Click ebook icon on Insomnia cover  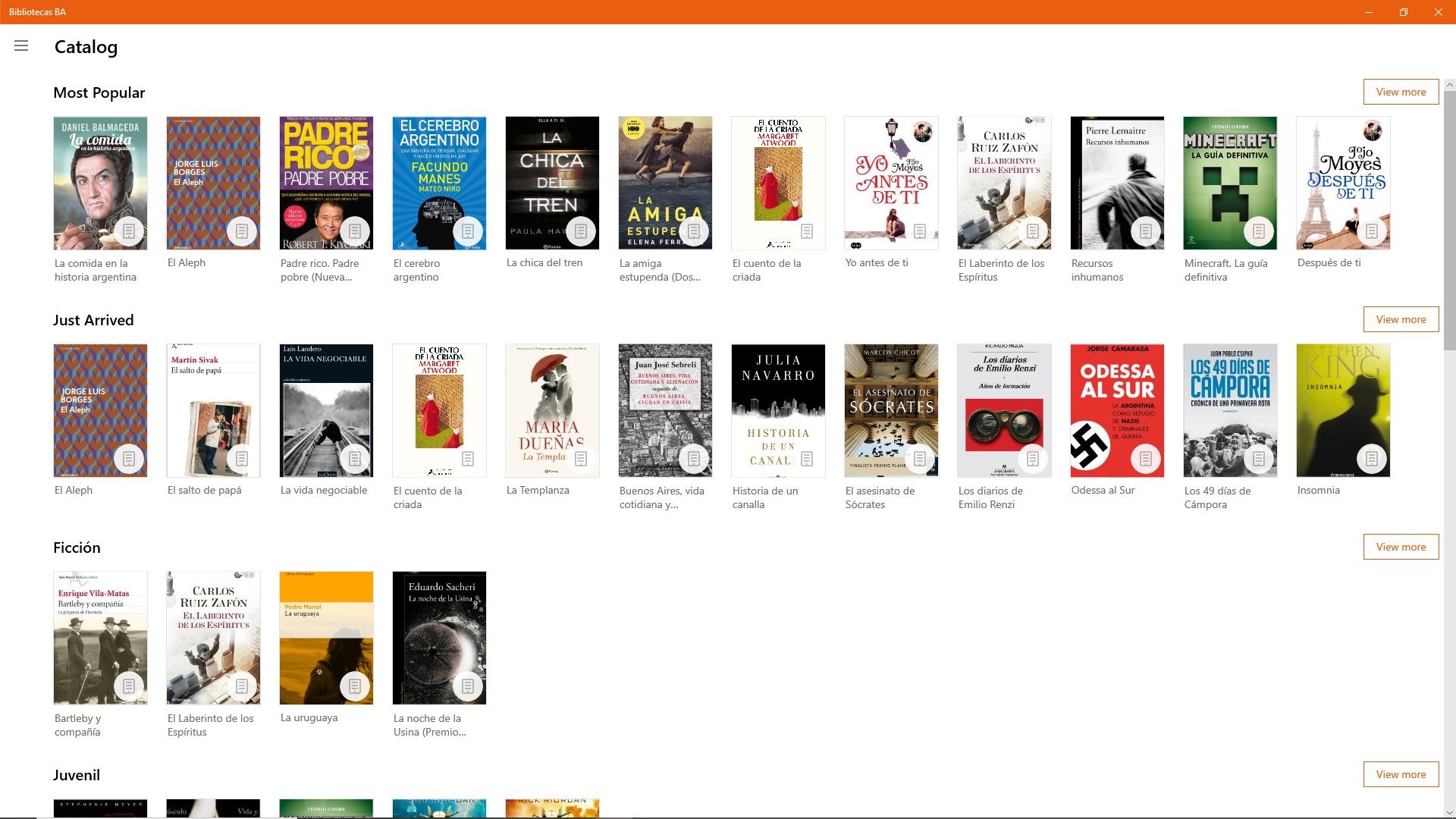(x=1372, y=459)
